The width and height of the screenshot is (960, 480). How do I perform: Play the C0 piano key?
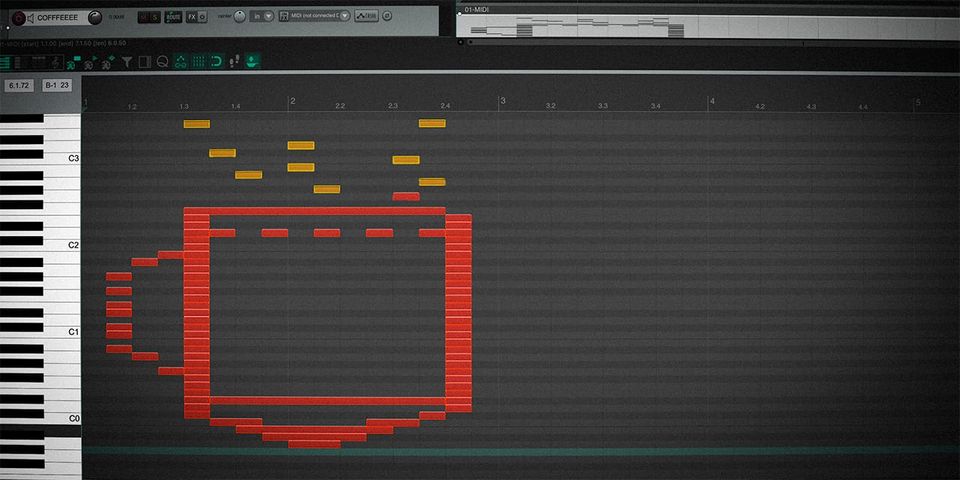coord(61,418)
